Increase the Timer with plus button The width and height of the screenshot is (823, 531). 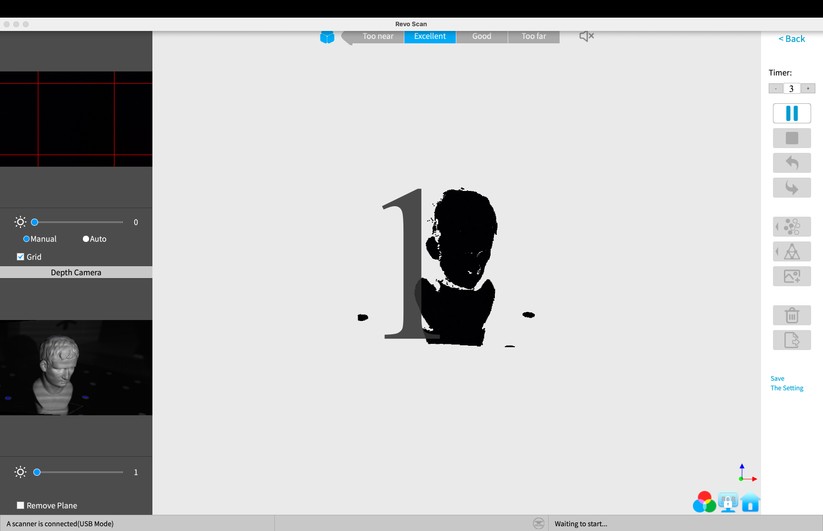pyautogui.click(x=808, y=89)
